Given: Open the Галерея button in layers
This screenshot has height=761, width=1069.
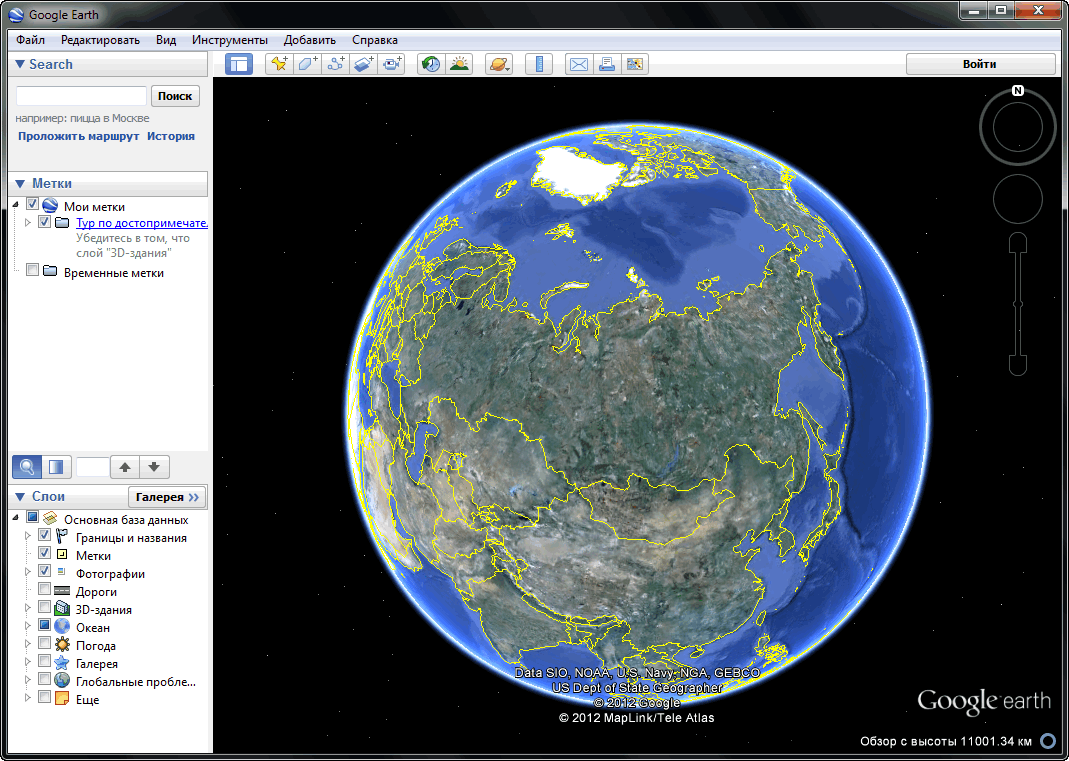Looking at the screenshot, I should 167,497.
